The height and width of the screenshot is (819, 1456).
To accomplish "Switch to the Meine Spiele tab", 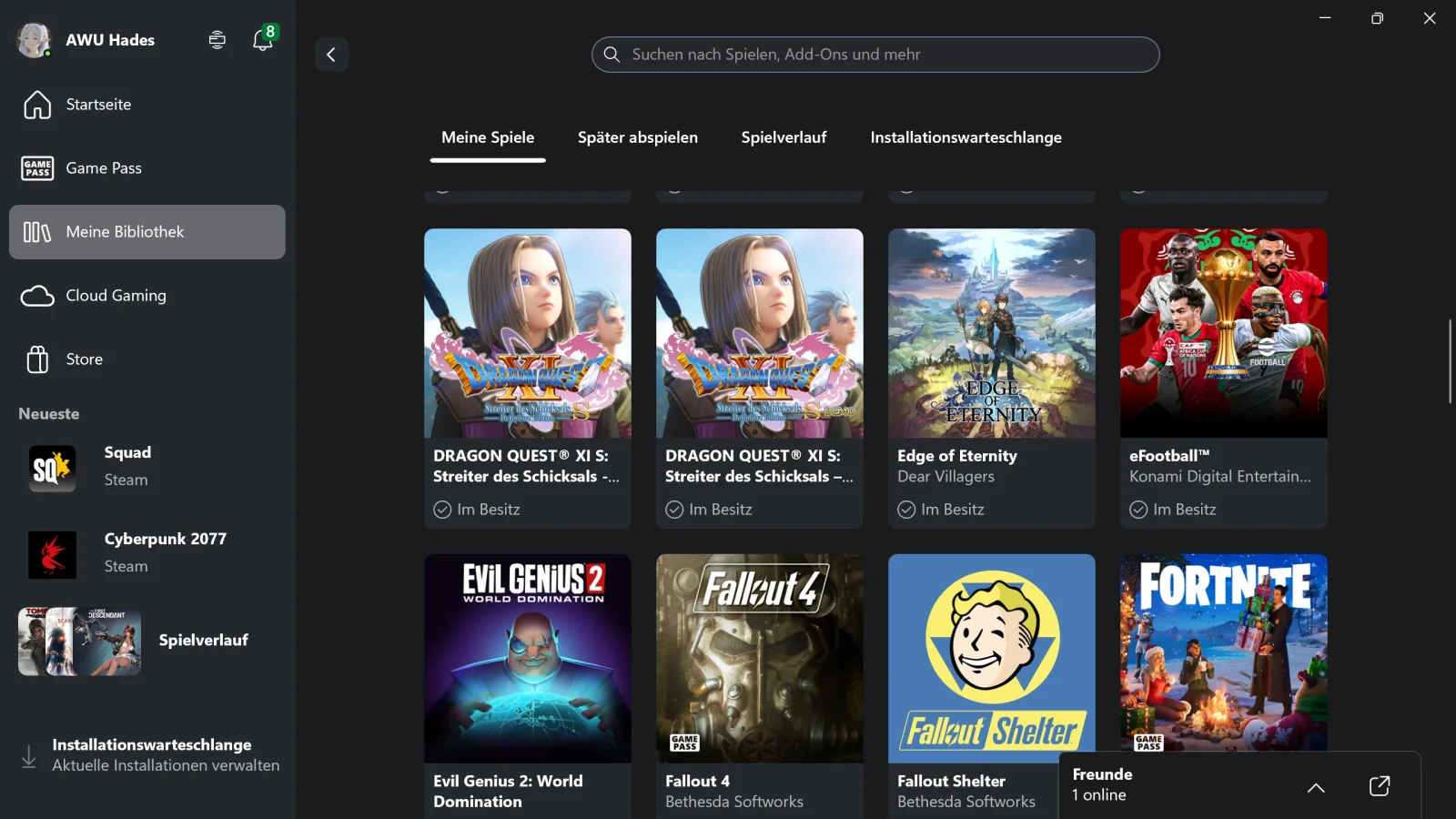I will tap(488, 137).
